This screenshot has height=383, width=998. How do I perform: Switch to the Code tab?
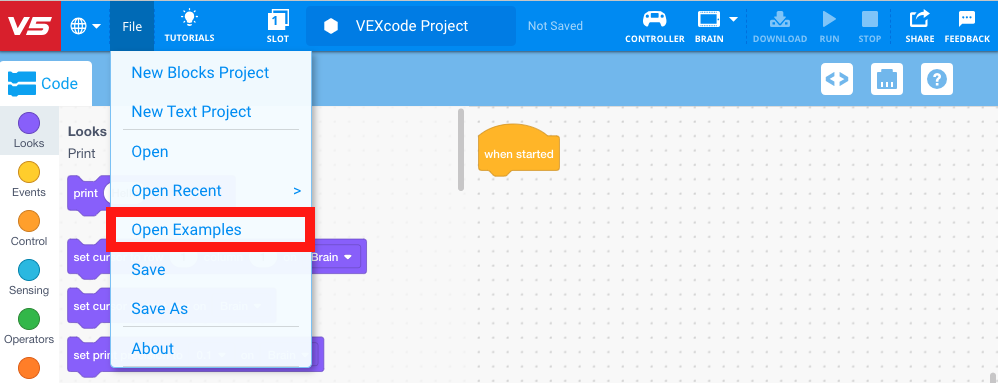click(46, 83)
